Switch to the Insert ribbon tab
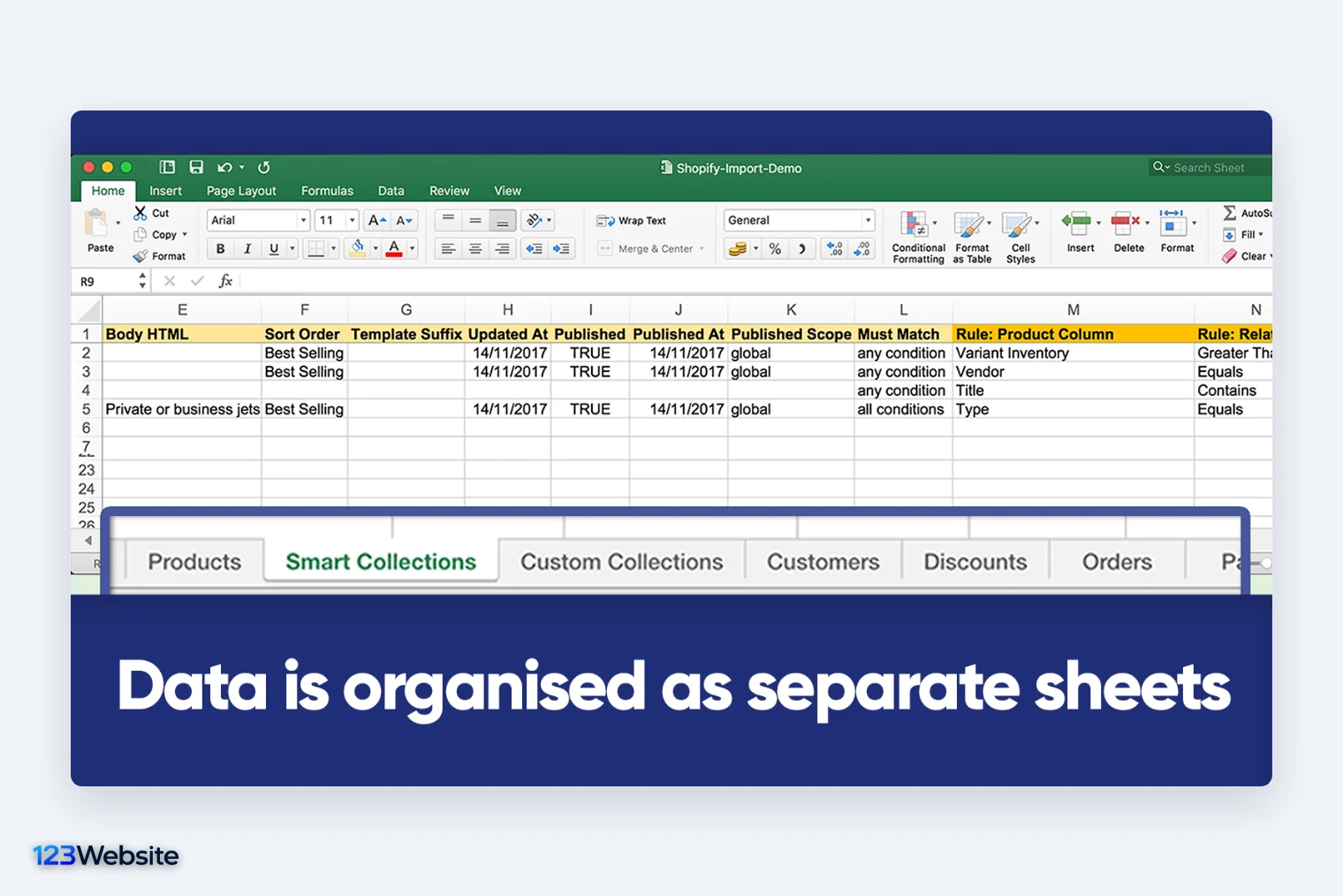The height and width of the screenshot is (896, 1343). (165, 191)
